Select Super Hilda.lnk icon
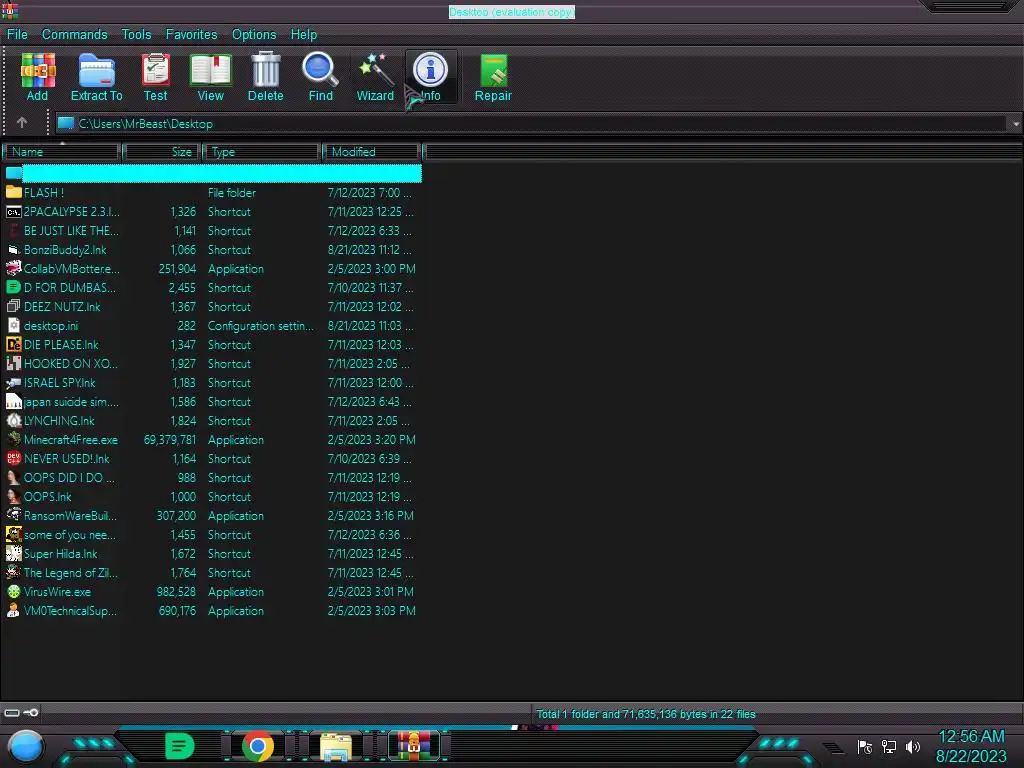 (x=14, y=553)
